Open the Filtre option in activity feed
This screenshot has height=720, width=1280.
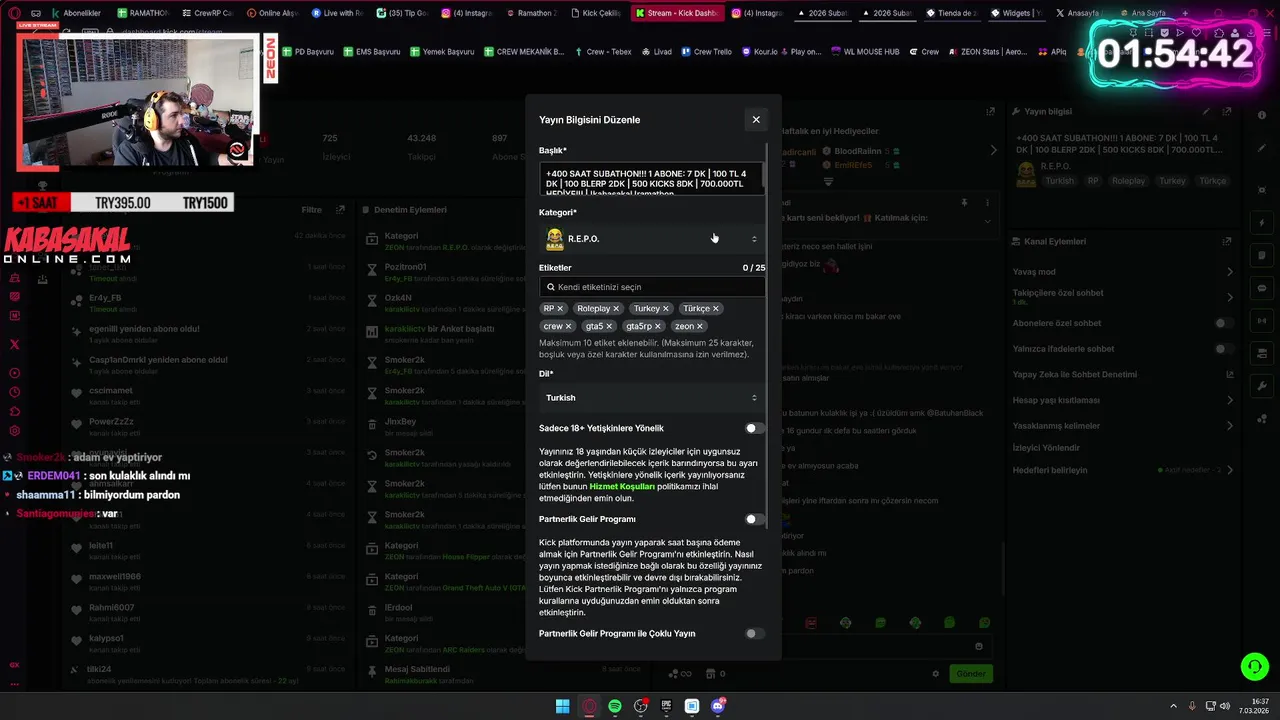pyautogui.click(x=311, y=210)
